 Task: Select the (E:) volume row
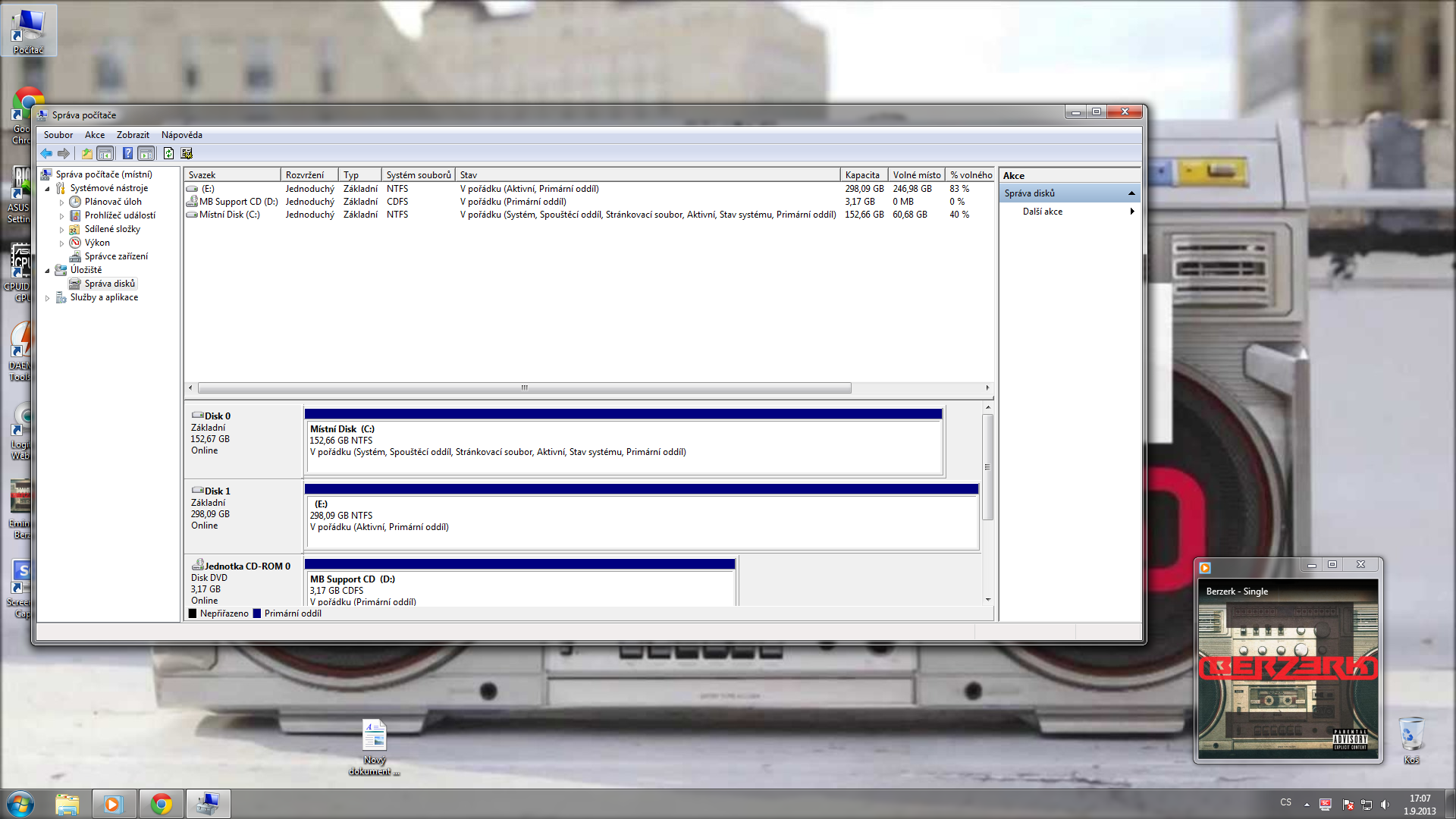pyautogui.click(x=588, y=189)
